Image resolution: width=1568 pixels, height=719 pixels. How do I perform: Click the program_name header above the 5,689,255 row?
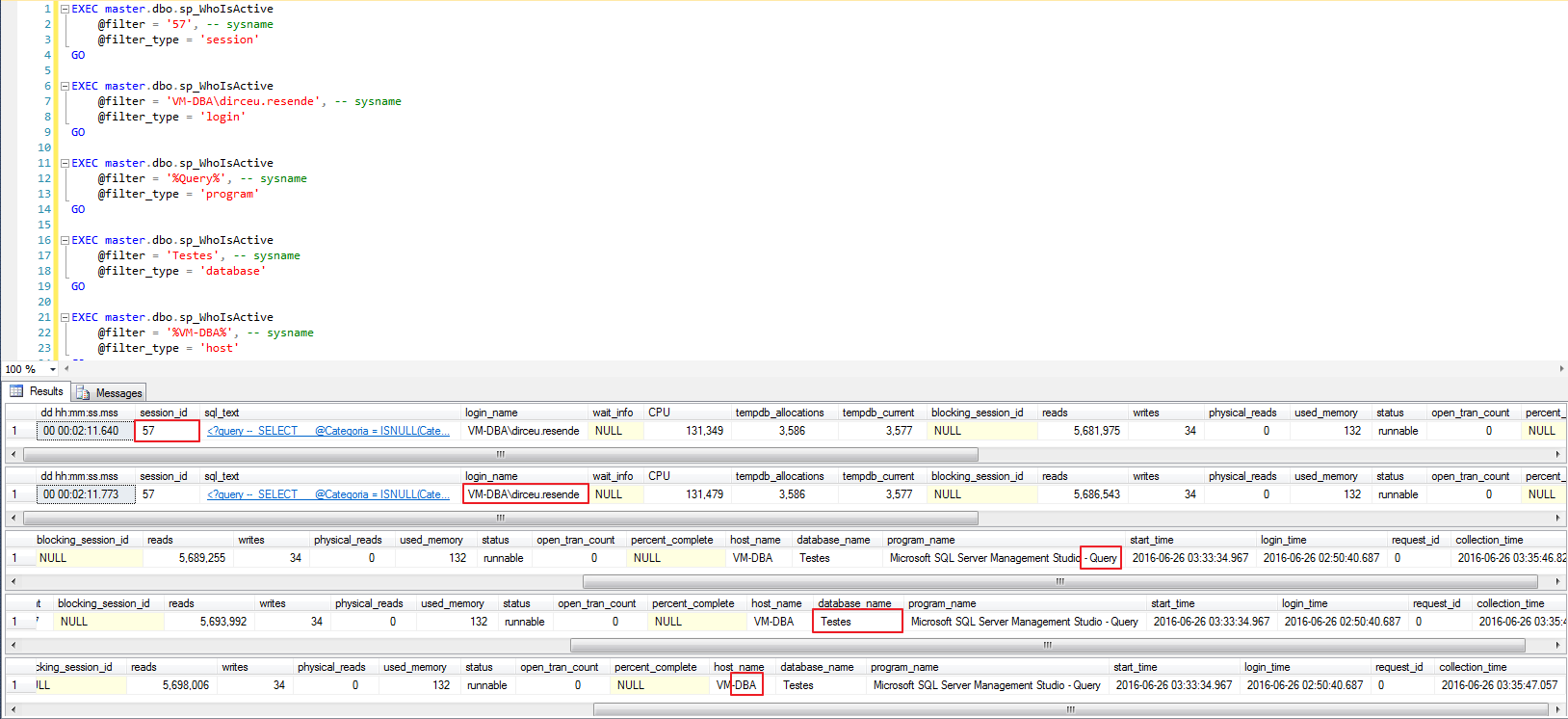(1005, 540)
